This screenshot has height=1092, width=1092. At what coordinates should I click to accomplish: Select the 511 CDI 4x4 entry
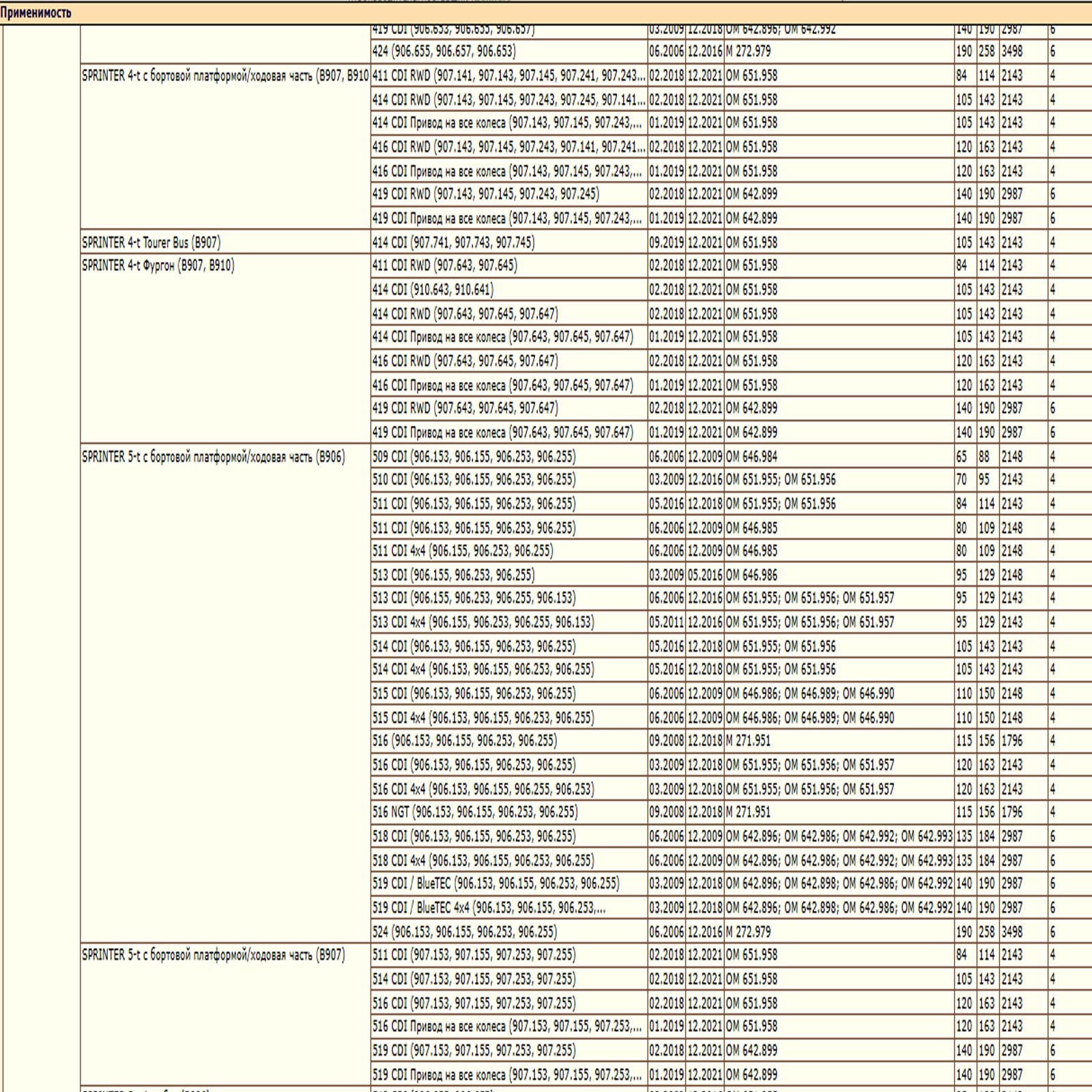coord(463,551)
